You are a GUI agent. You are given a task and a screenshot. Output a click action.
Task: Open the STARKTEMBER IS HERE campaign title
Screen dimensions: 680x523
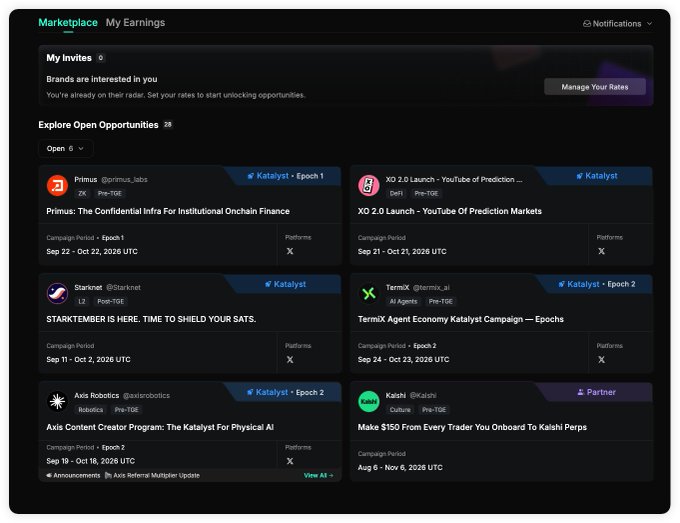[151, 319]
